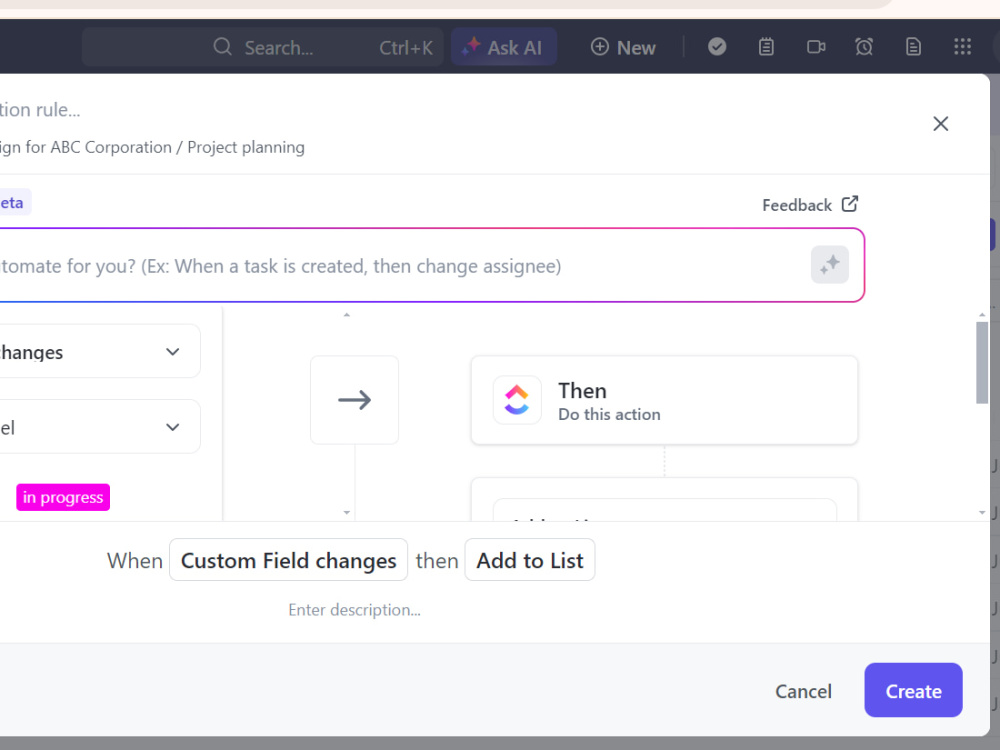This screenshot has height=750, width=1000.
Task: Click the search magnifier icon
Action: pos(222,47)
